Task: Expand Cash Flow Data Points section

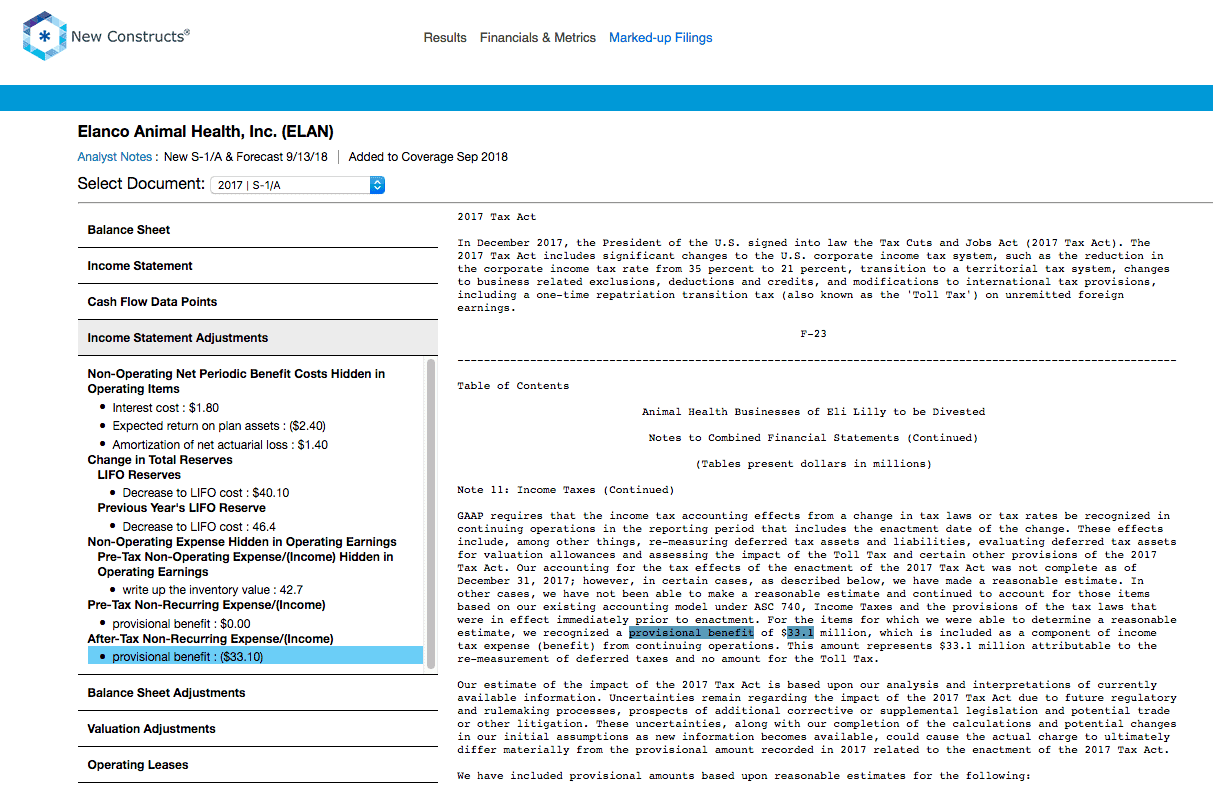Action: tap(258, 302)
